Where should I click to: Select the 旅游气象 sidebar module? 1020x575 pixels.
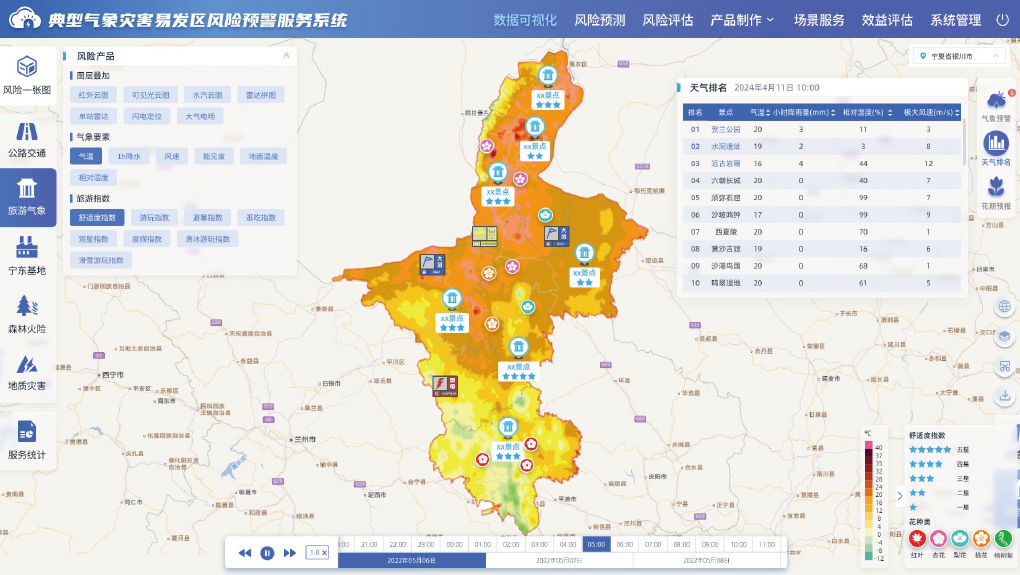click(x=27, y=197)
